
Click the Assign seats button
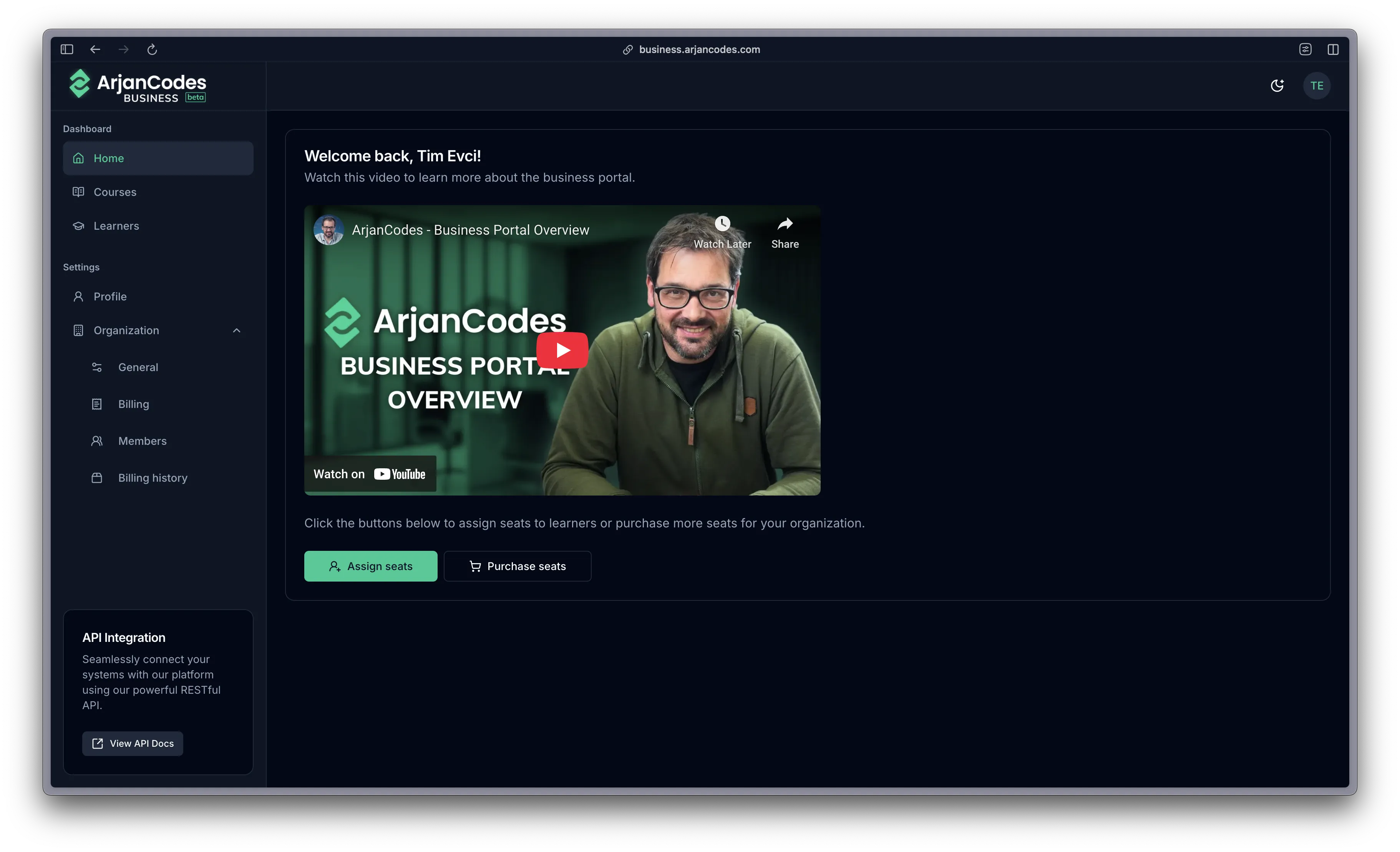click(x=370, y=566)
